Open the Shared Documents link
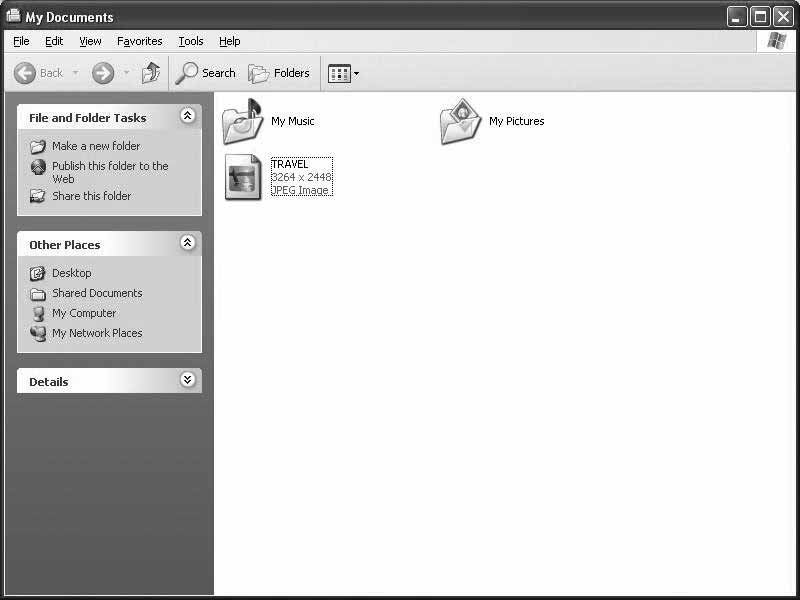Image resolution: width=800 pixels, height=600 pixels. pyautogui.click(x=97, y=293)
